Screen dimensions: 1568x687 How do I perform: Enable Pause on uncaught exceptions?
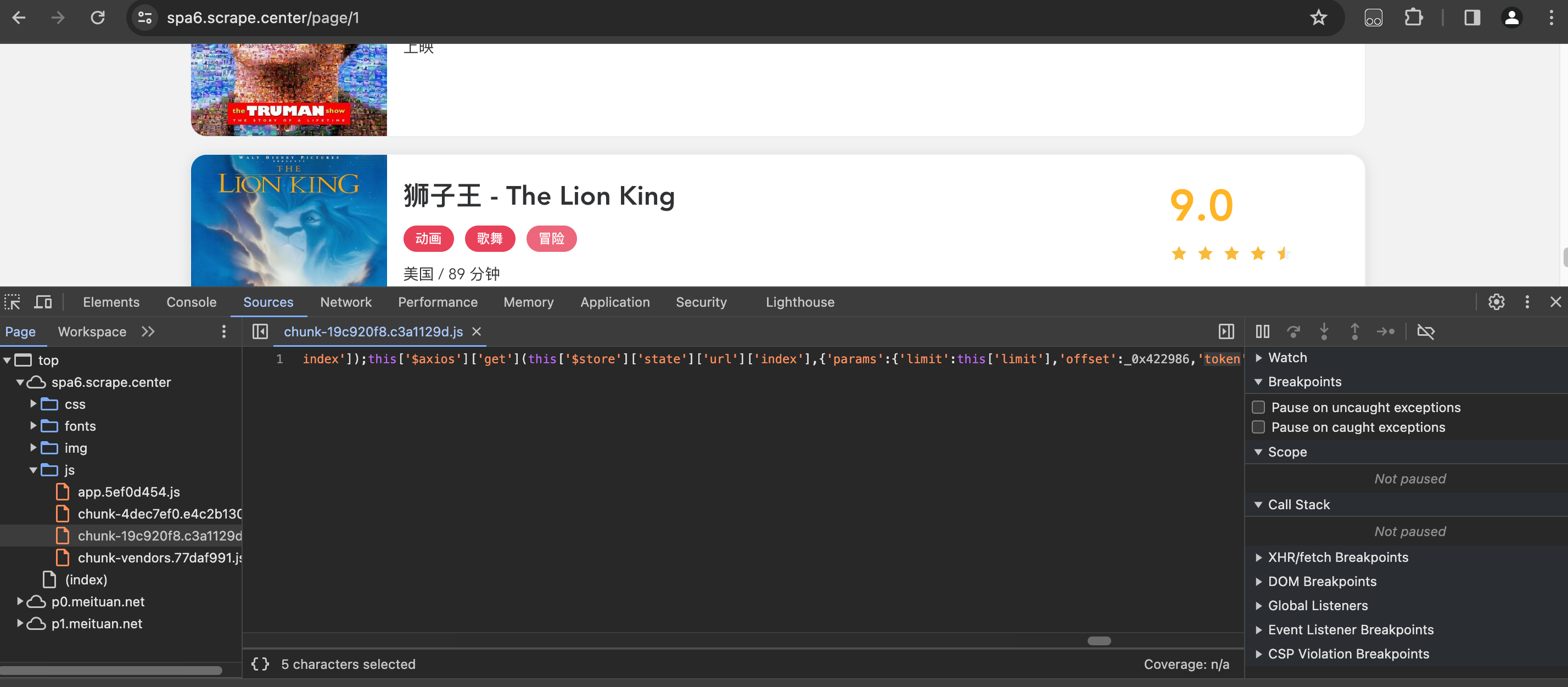point(1258,407)
